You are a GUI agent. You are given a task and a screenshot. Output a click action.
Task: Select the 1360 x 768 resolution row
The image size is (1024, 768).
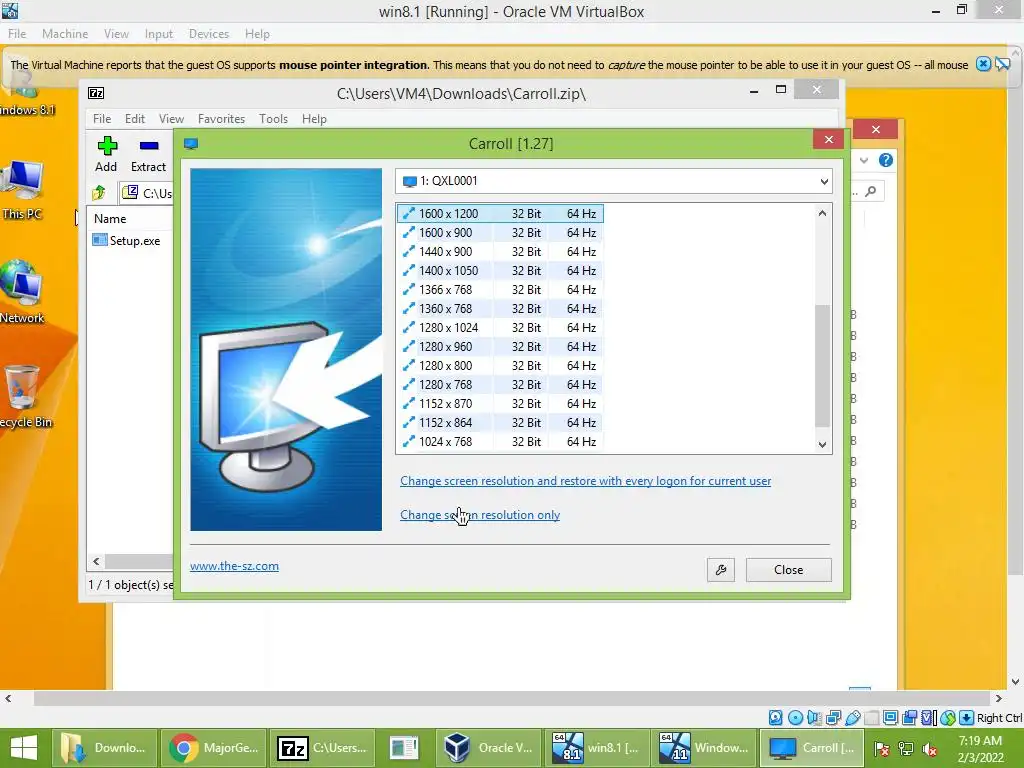500,308
